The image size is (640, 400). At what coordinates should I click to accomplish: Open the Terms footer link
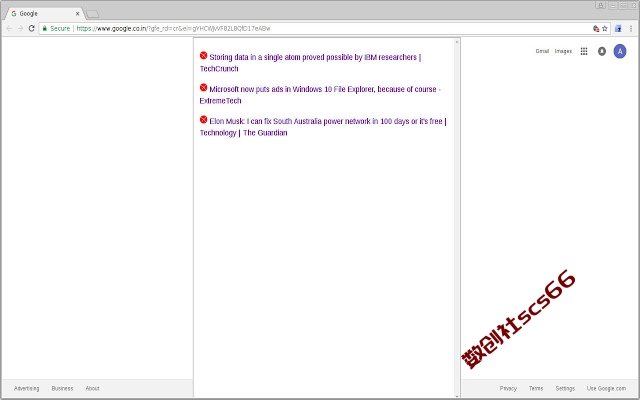536,388
